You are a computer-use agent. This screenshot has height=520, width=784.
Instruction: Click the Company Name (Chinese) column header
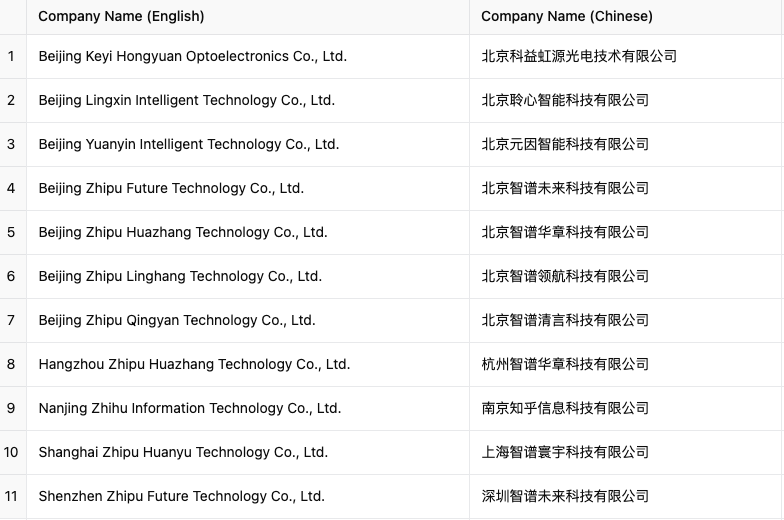566,16
